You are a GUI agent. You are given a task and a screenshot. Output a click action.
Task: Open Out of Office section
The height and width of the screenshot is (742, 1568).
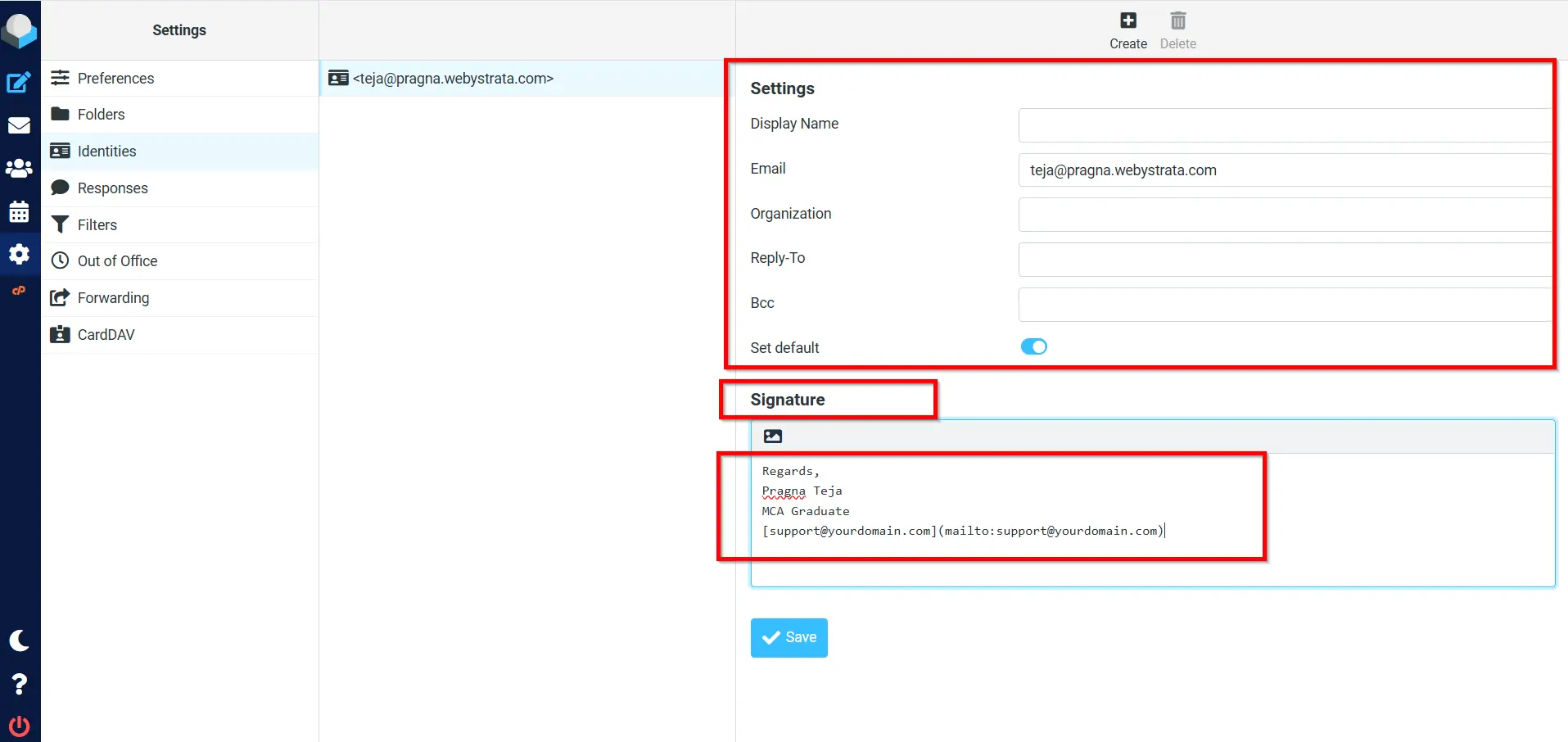point(179,261)
